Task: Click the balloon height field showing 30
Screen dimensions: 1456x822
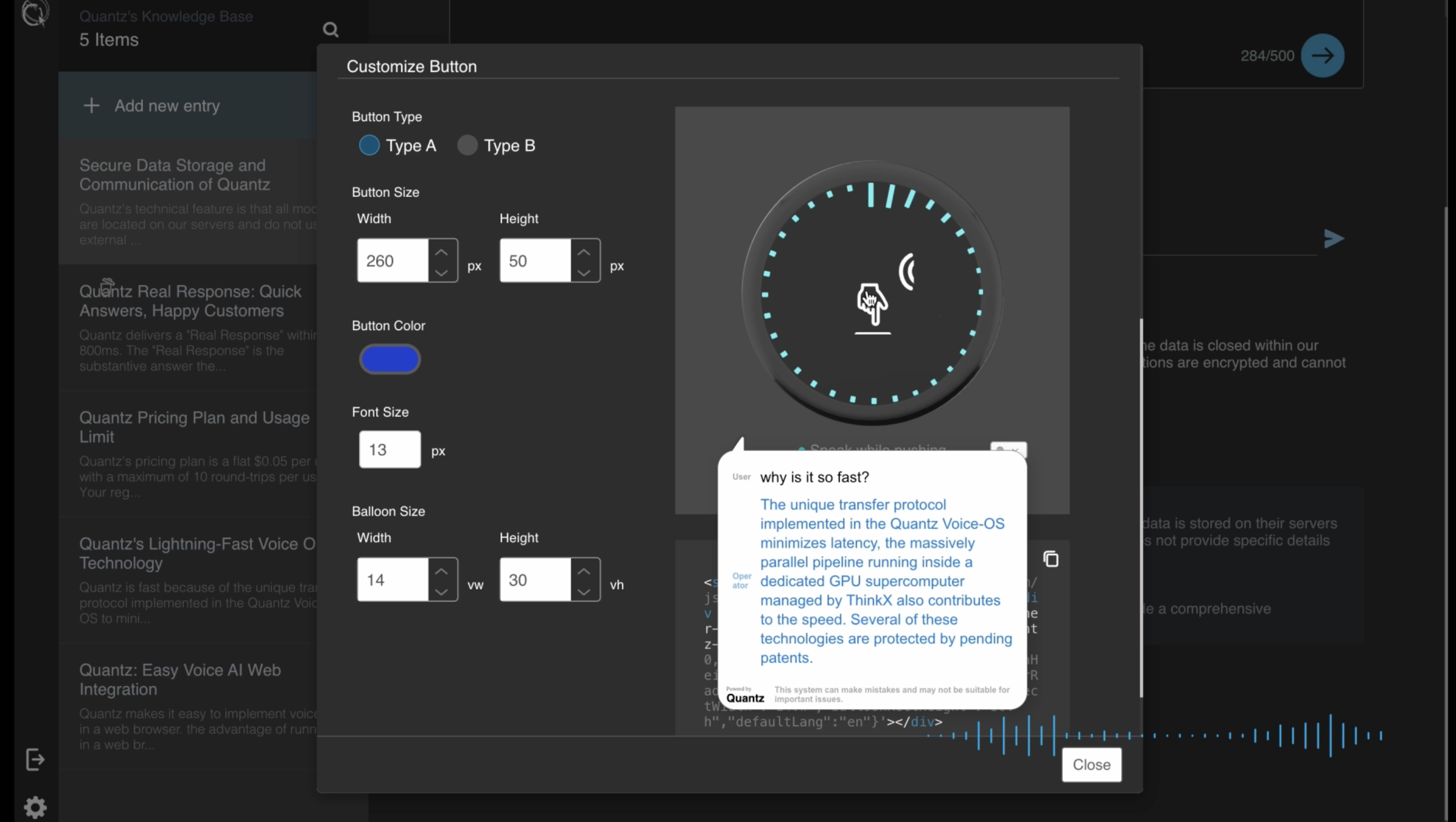Action: click(535, 579)
